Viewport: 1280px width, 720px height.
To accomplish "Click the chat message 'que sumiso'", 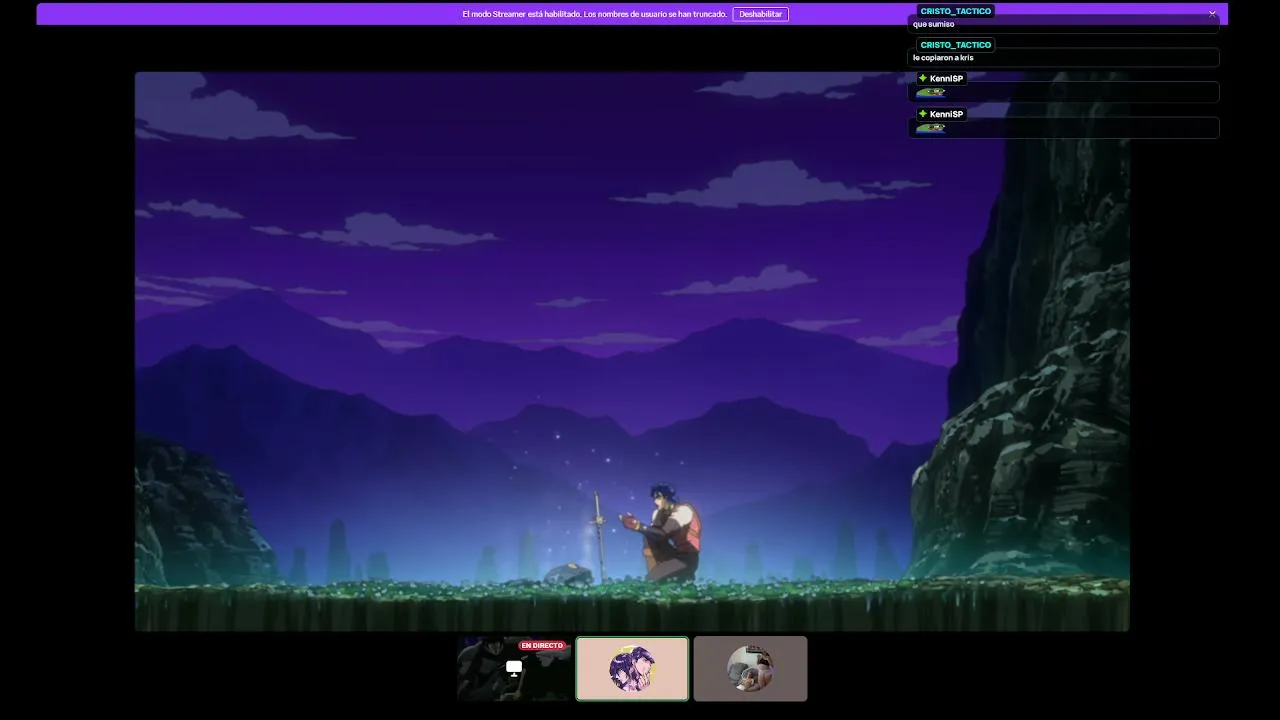I will tap(934, 24).
